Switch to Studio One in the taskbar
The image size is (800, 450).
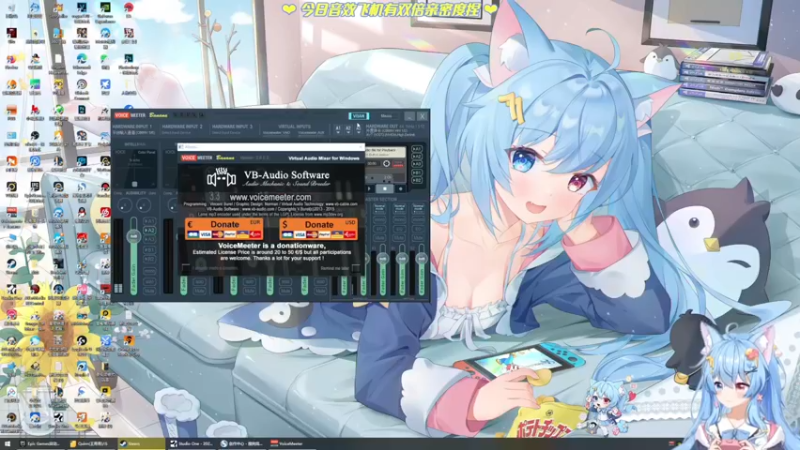(192, 444)
